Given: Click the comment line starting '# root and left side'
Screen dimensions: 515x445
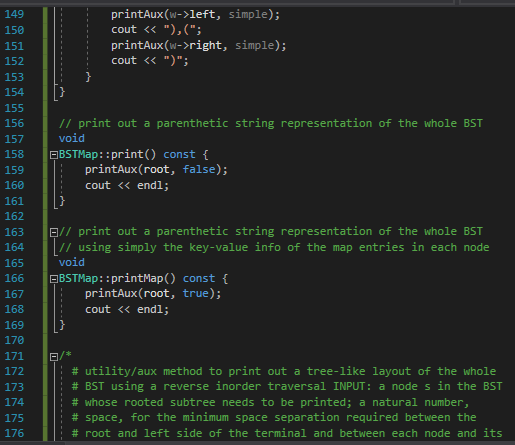Looking at the screenshot, I should pyautogui.click(x=287, y=433).
